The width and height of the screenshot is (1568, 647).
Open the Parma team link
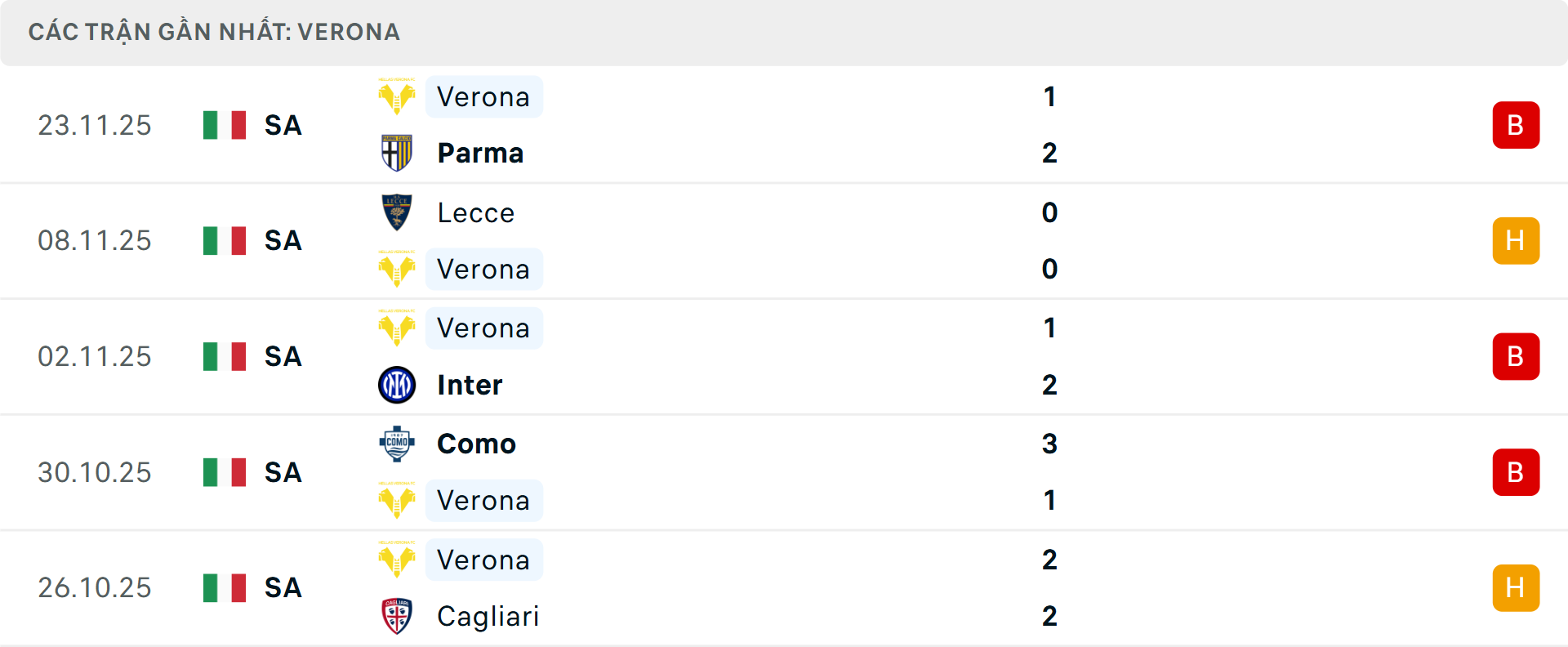click(480, 153)
